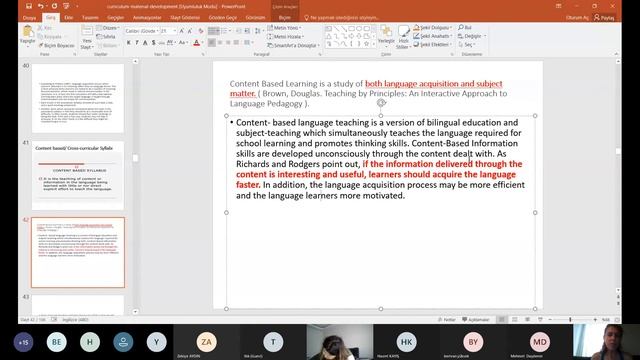Open Şekil Efektleri shape effects dropdown
Image resolution: width=640 pixels, height=360 pixels.
click(432, 44)
